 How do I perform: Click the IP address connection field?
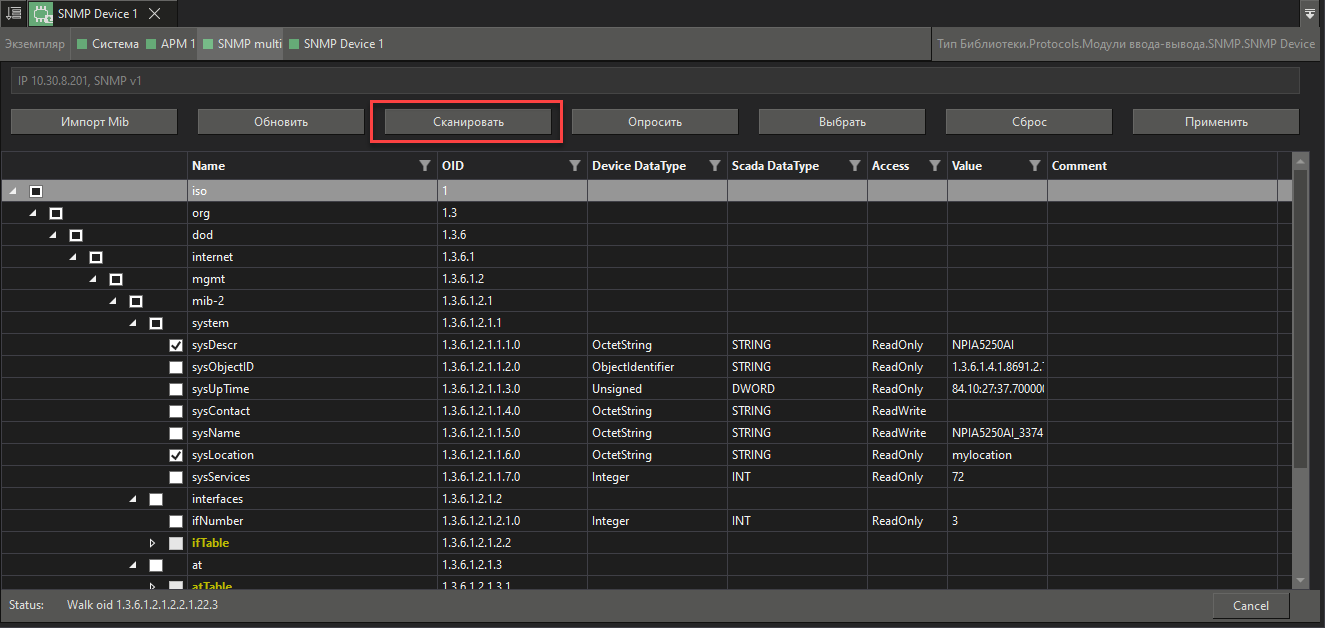click(x=655, y=80)
